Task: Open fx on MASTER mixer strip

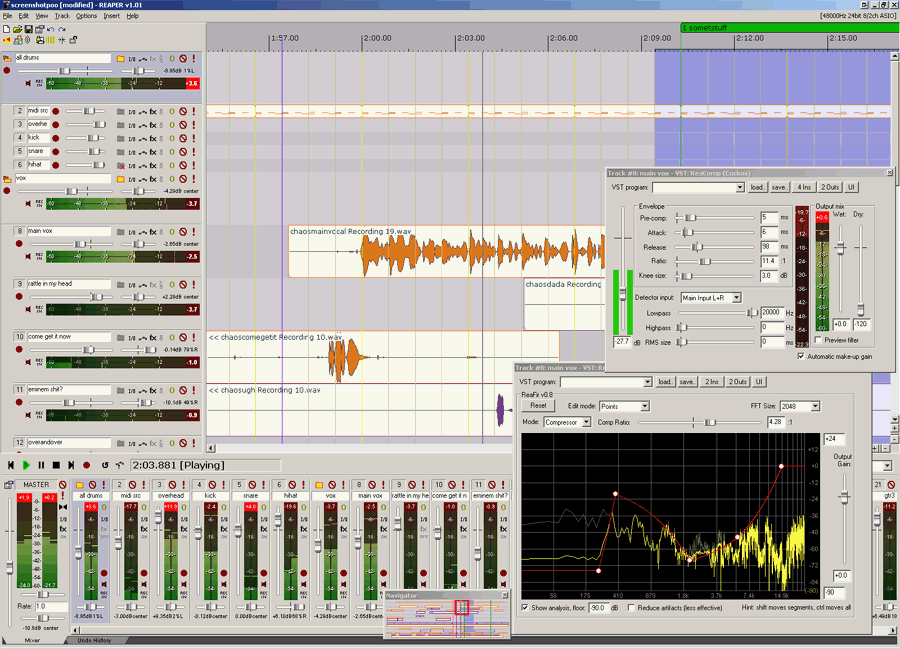Action: 63,529
